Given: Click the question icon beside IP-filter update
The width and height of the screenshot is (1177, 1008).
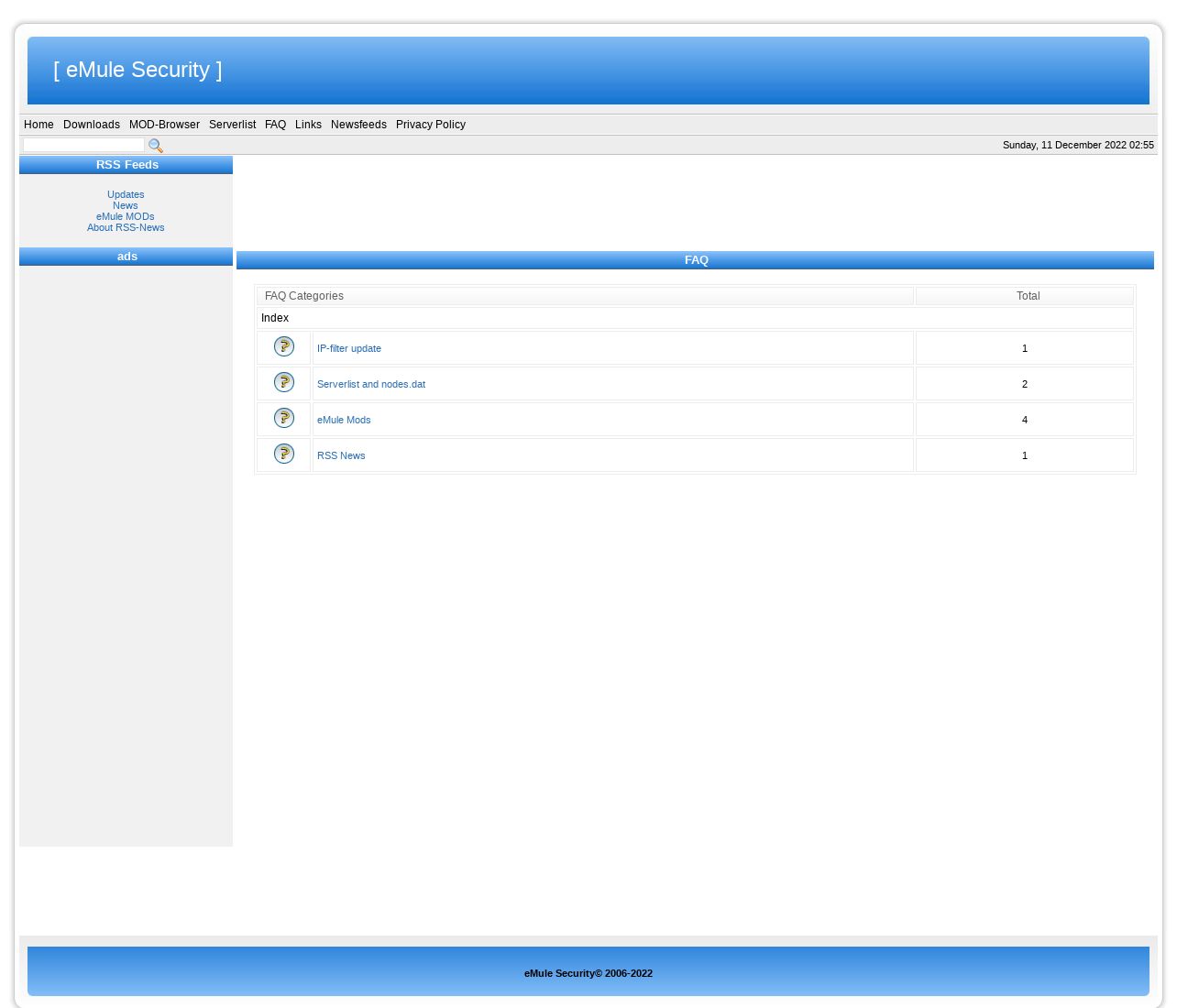Looking at the screenshot, I should [x=284, y=346].
